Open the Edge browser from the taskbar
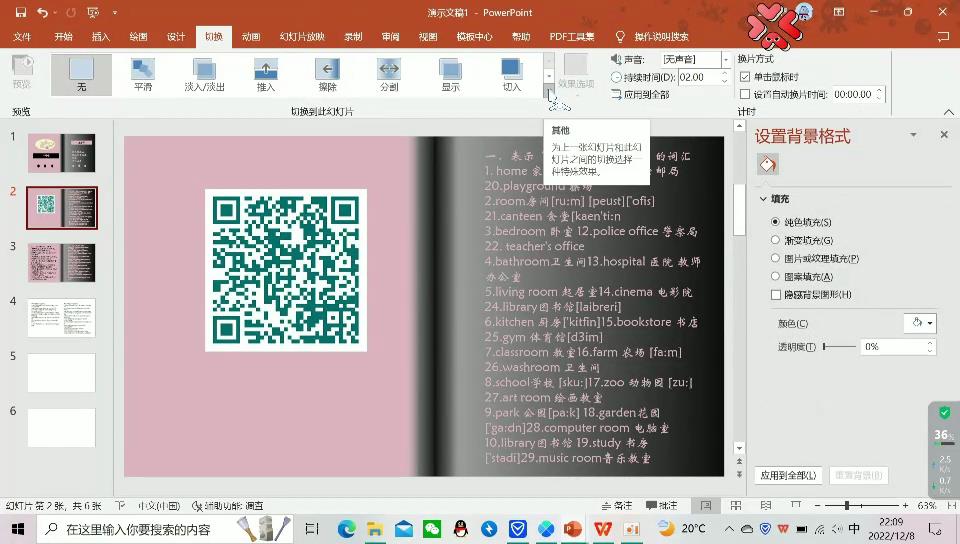The height and width of the screenshot is (544, 960). (x=347, y=529)
